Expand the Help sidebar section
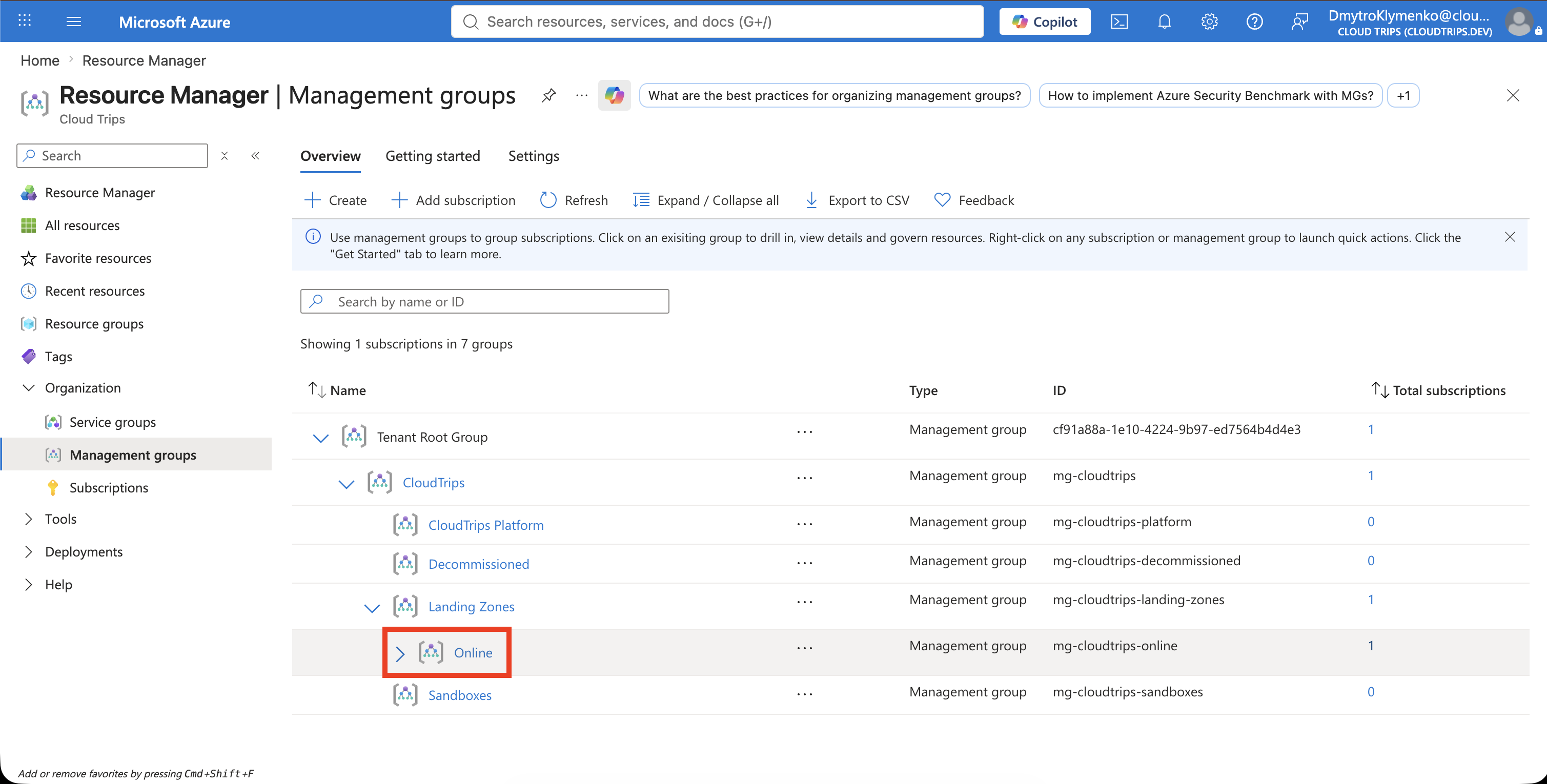The height and width of the screenshot is (784, 1547). click(x=28, y=585)
